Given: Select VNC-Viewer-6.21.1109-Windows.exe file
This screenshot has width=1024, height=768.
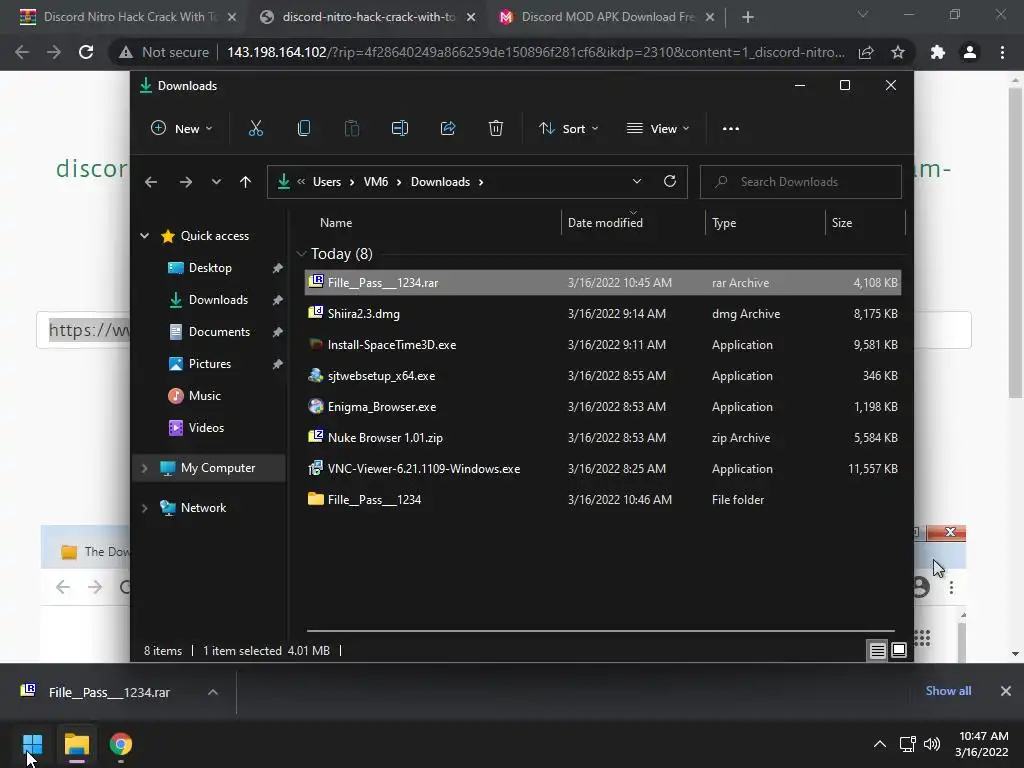Looking at the screenshot, I should click(603, 469).
